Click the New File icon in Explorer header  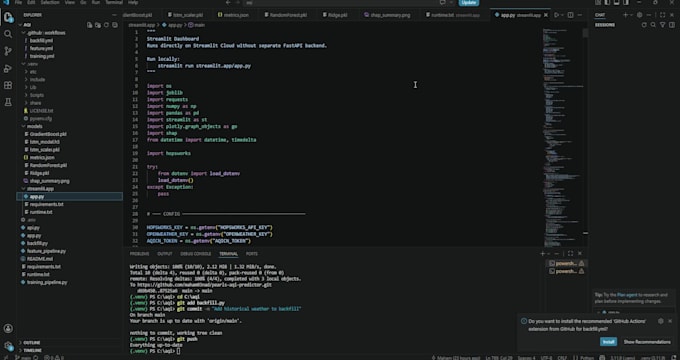coord(89,25)
